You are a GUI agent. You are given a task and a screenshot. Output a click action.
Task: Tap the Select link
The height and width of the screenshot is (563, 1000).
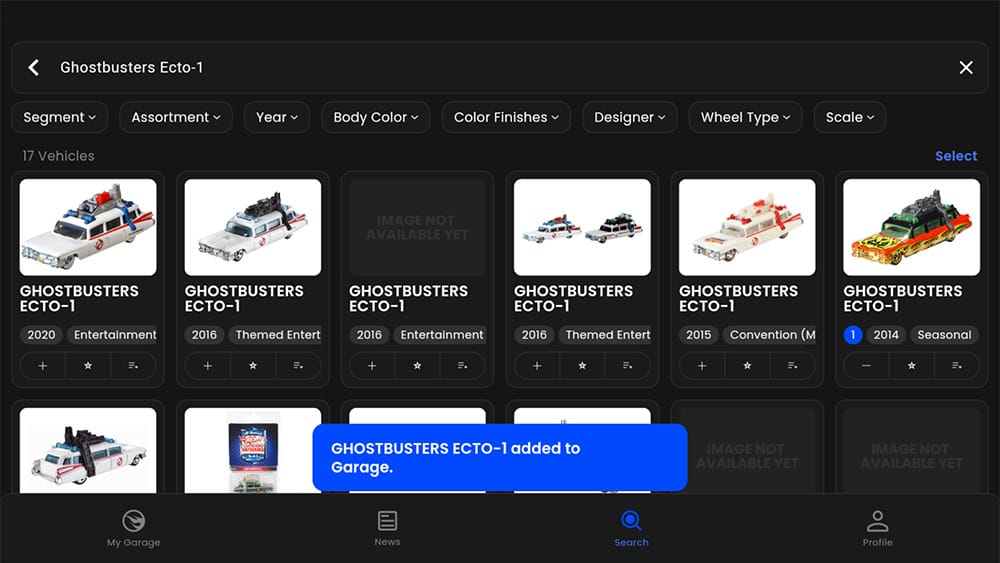tap(956, 156)
